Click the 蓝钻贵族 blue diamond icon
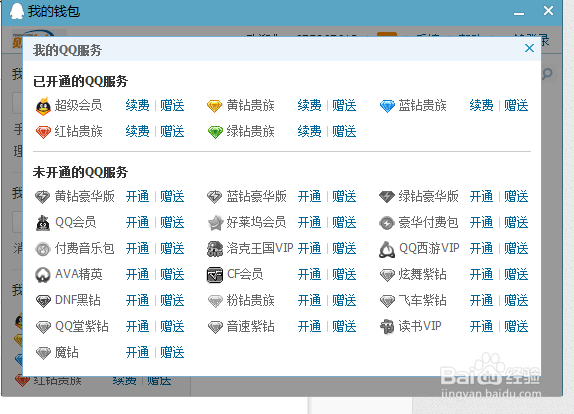Screen dimensions: 574x414 pos(387,106)
